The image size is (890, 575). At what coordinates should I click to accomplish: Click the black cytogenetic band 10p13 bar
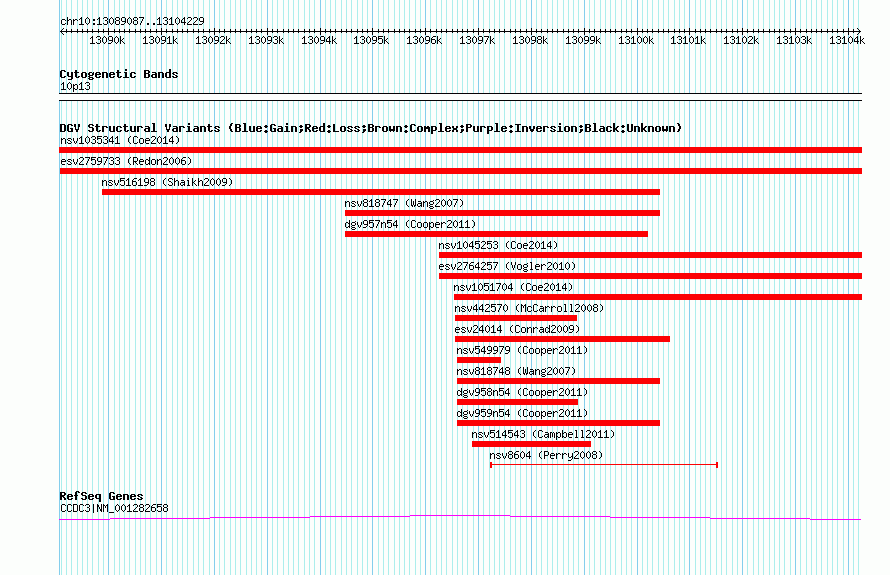[x=460, y=97]
